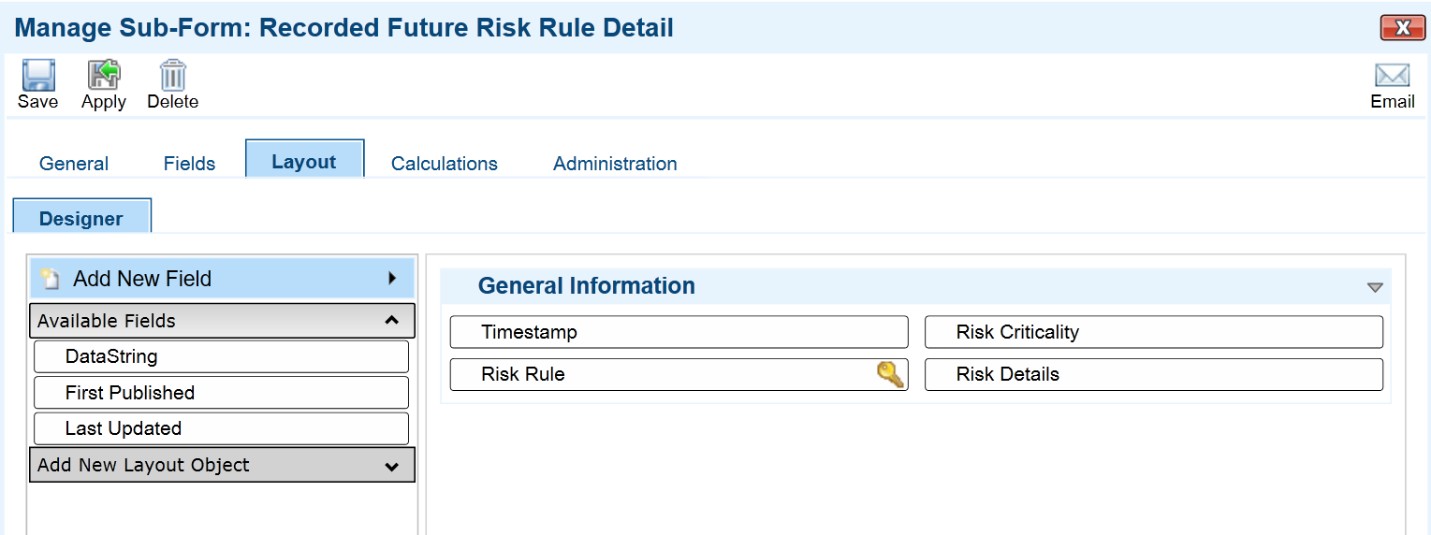Viewport: 1431px width, 535px height.
Task: Collapse the Available Fields section
Action: 392,321
